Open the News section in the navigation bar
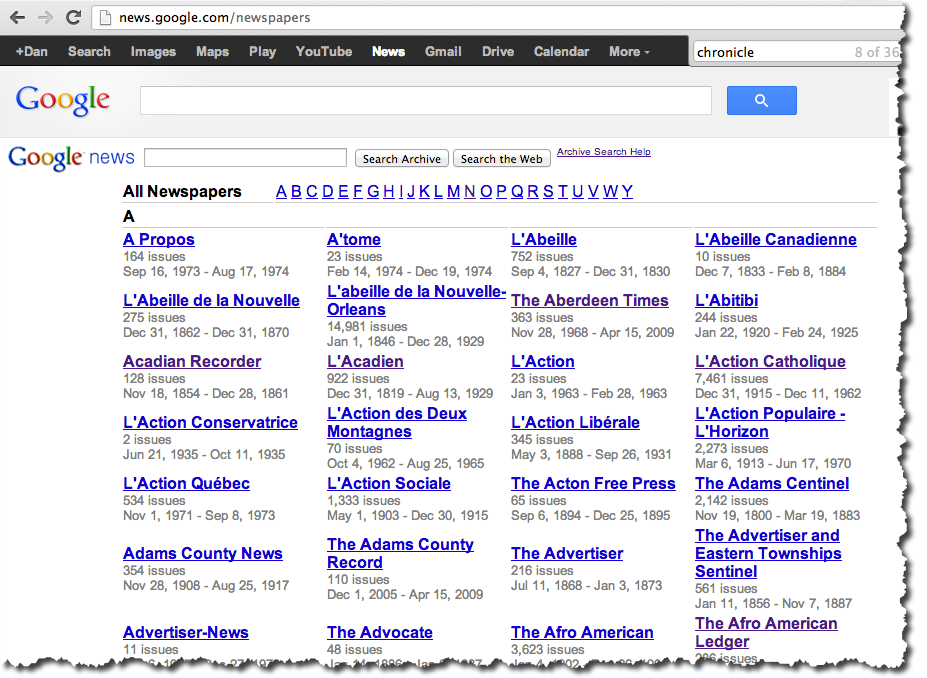Screen dimensions: 927x678 [x=388, y=51]
